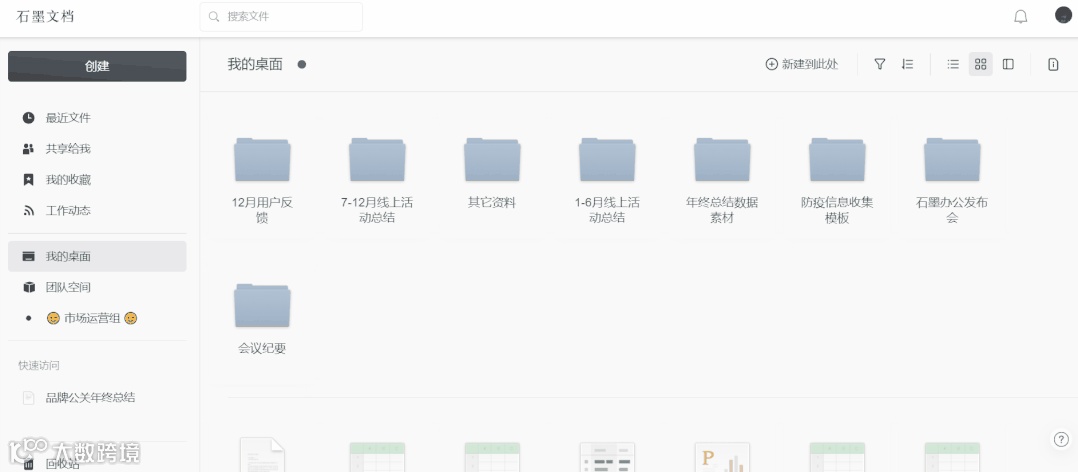
Task: Select the presentation file thumbnail with P
Action: (x=722, y=456)
